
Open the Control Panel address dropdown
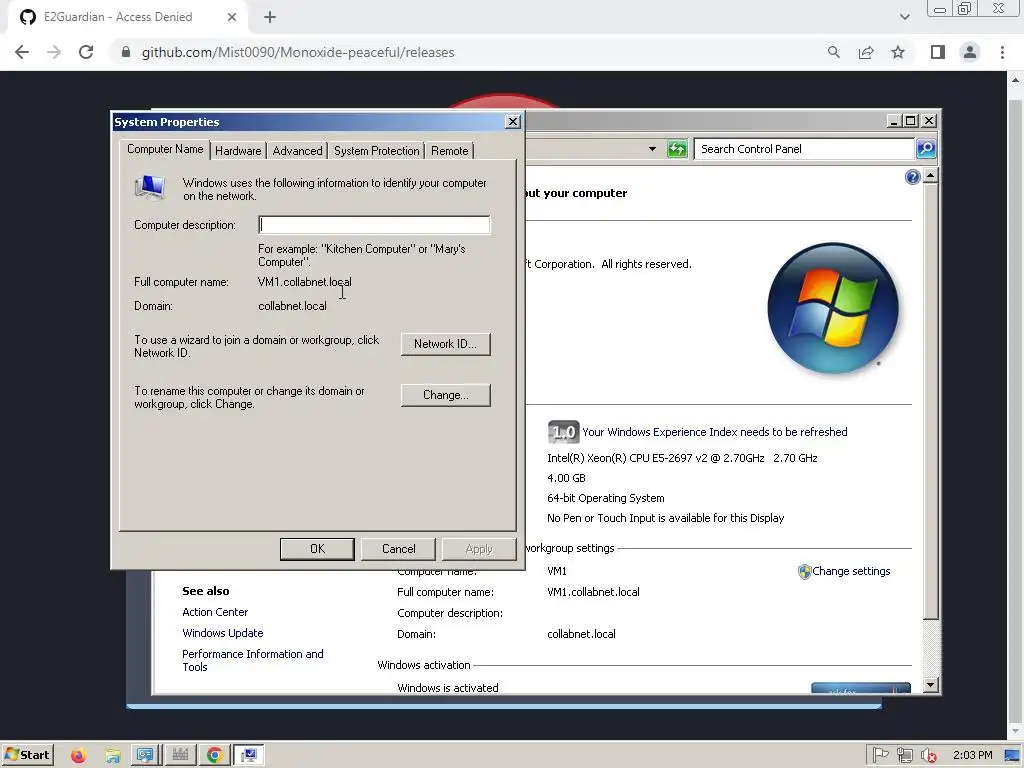pyautogui.click(x=652, y=149)
